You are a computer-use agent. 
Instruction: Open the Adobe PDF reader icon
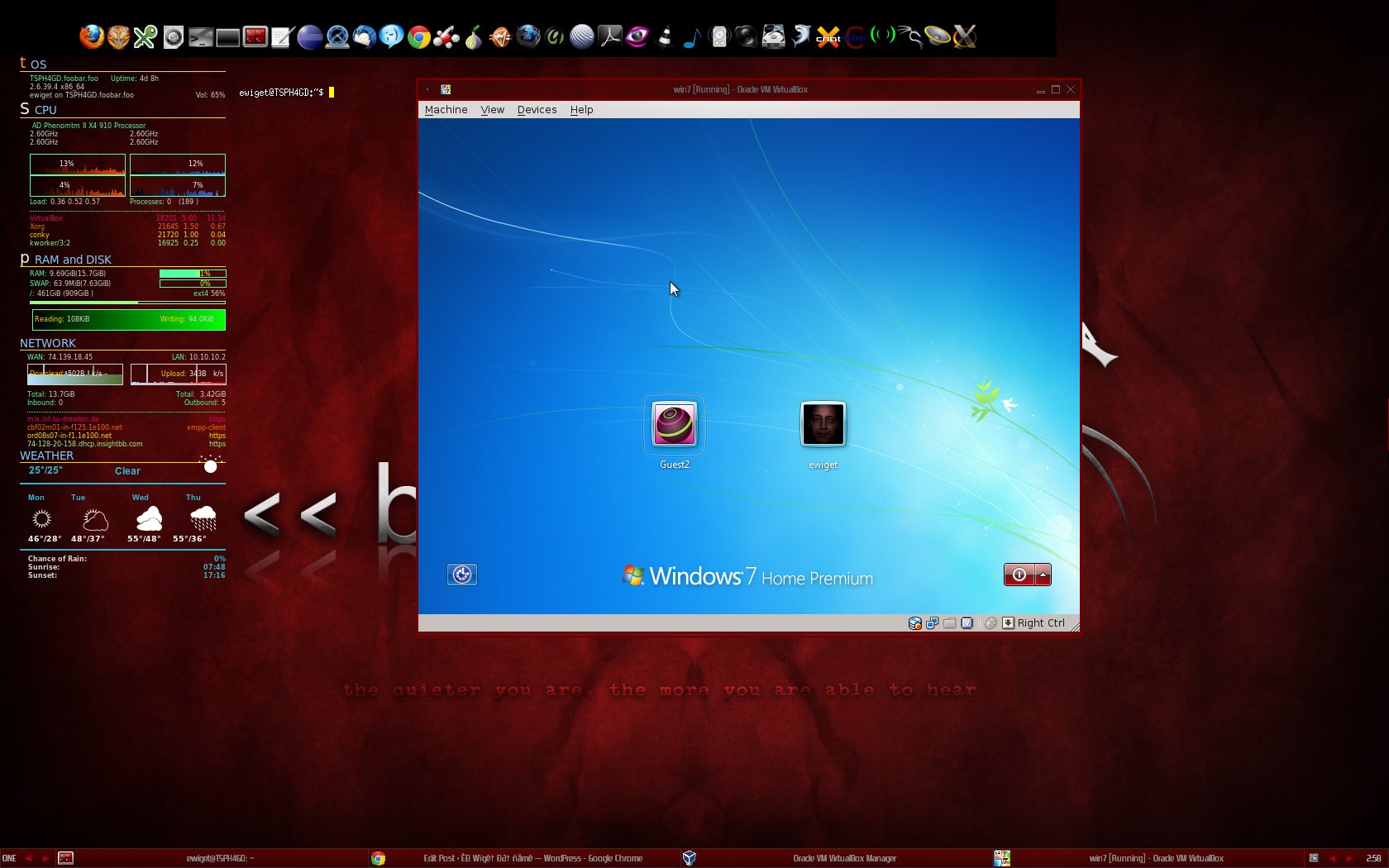point(609,36)
